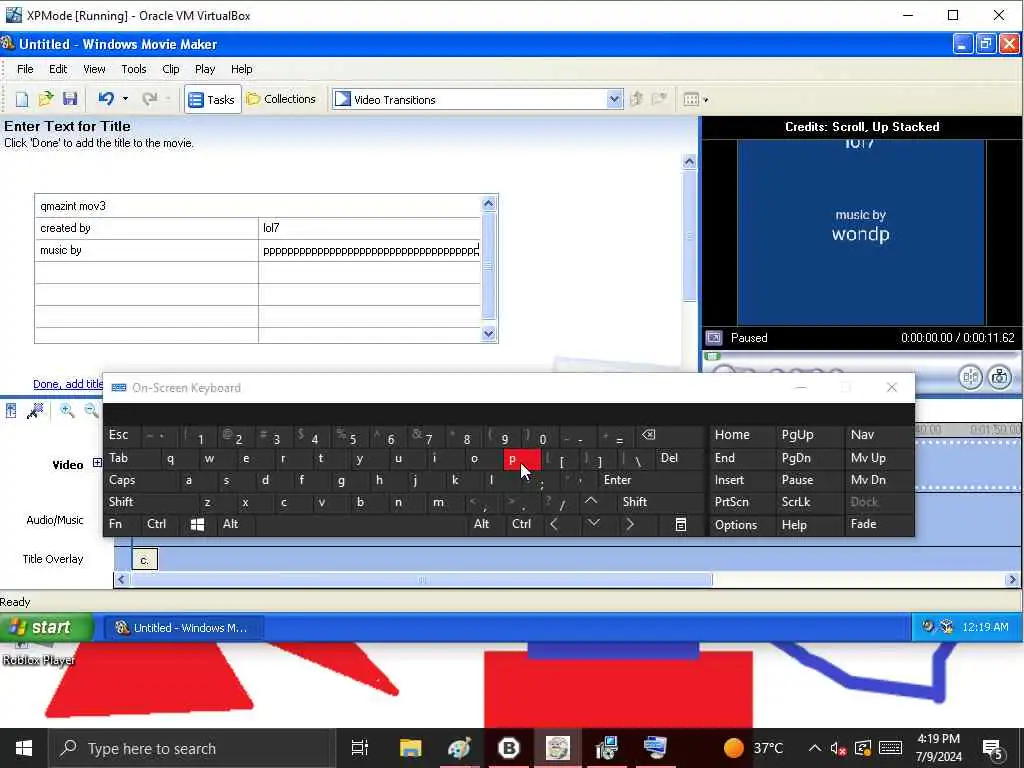
Task: Open the Help menu
Action: tap(241, 69)
